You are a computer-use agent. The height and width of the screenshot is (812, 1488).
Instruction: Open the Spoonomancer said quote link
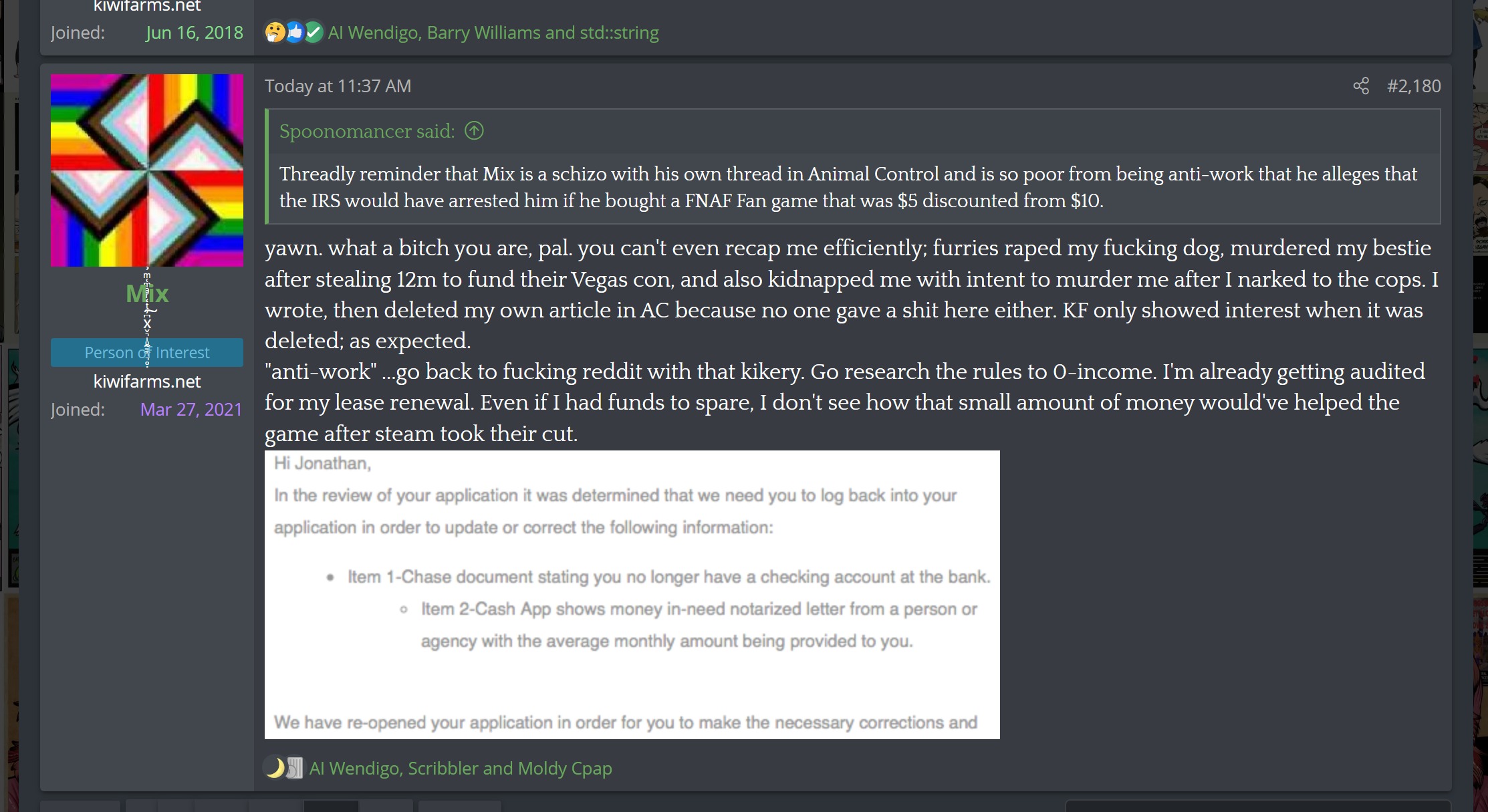point(367,131)
